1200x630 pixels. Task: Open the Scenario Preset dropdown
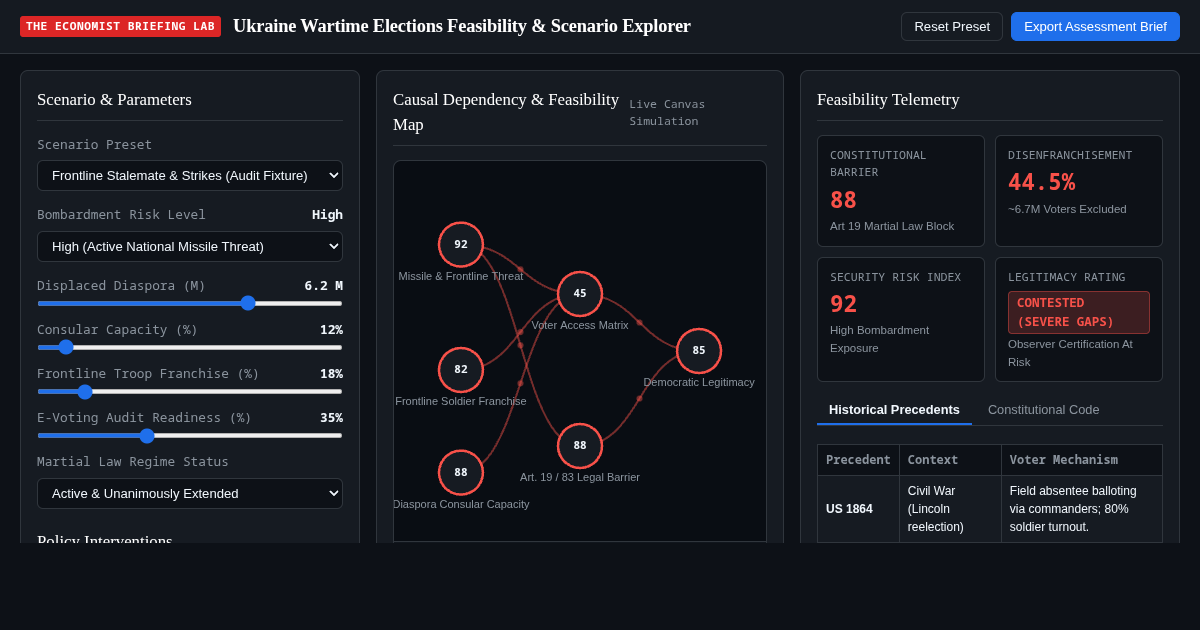click(190, 175)
